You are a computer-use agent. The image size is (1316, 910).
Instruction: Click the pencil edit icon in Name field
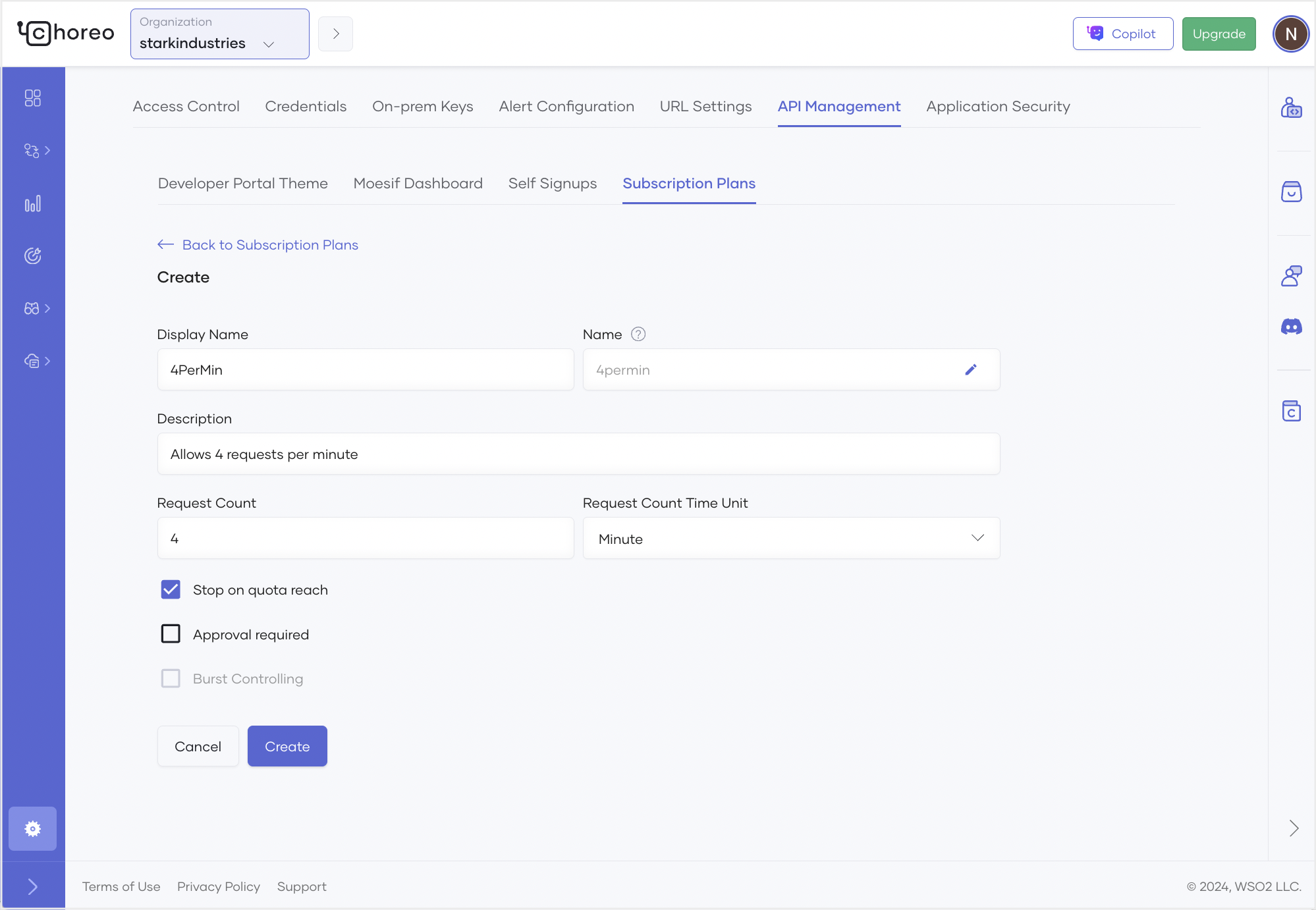point(970,370)
